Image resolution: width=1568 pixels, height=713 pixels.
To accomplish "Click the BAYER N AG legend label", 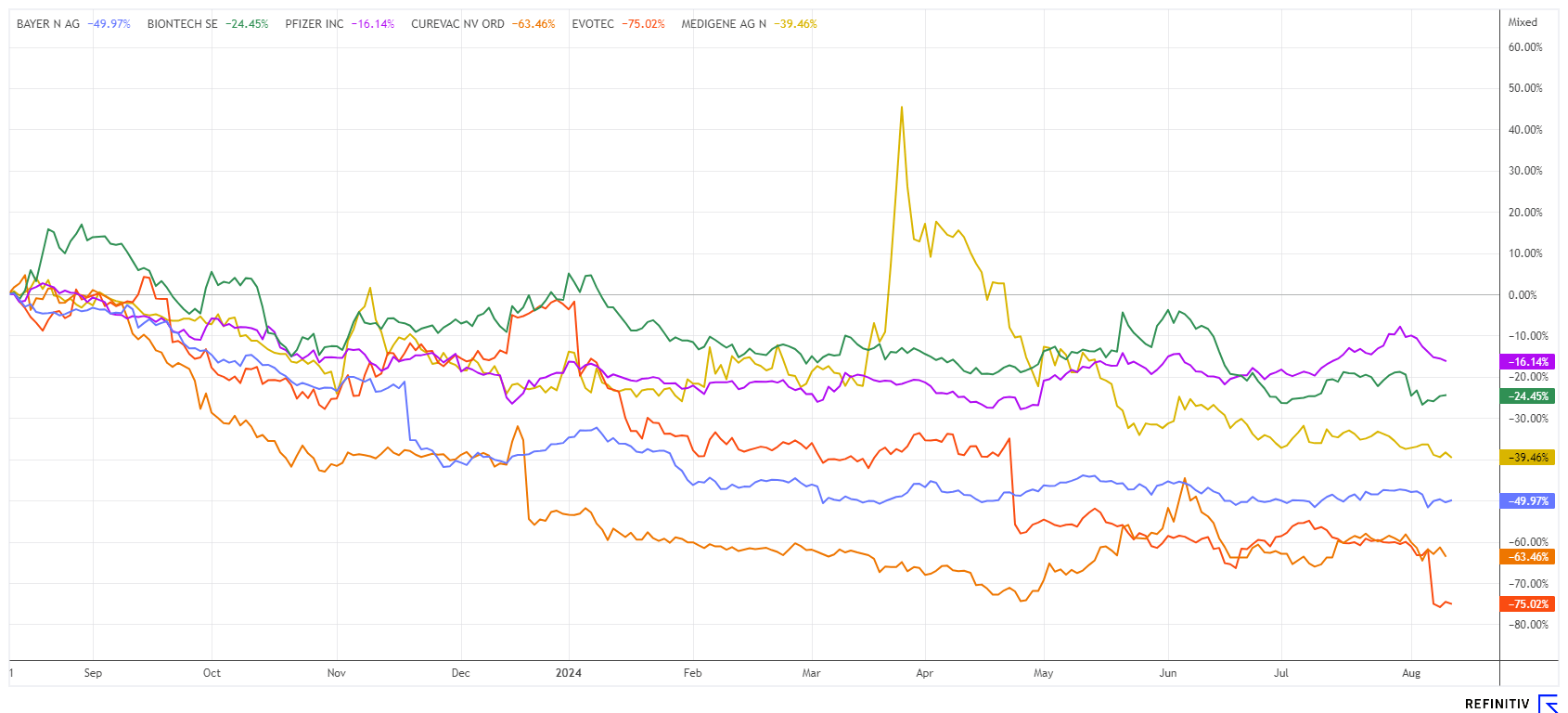I will click(x=48, y=24).
